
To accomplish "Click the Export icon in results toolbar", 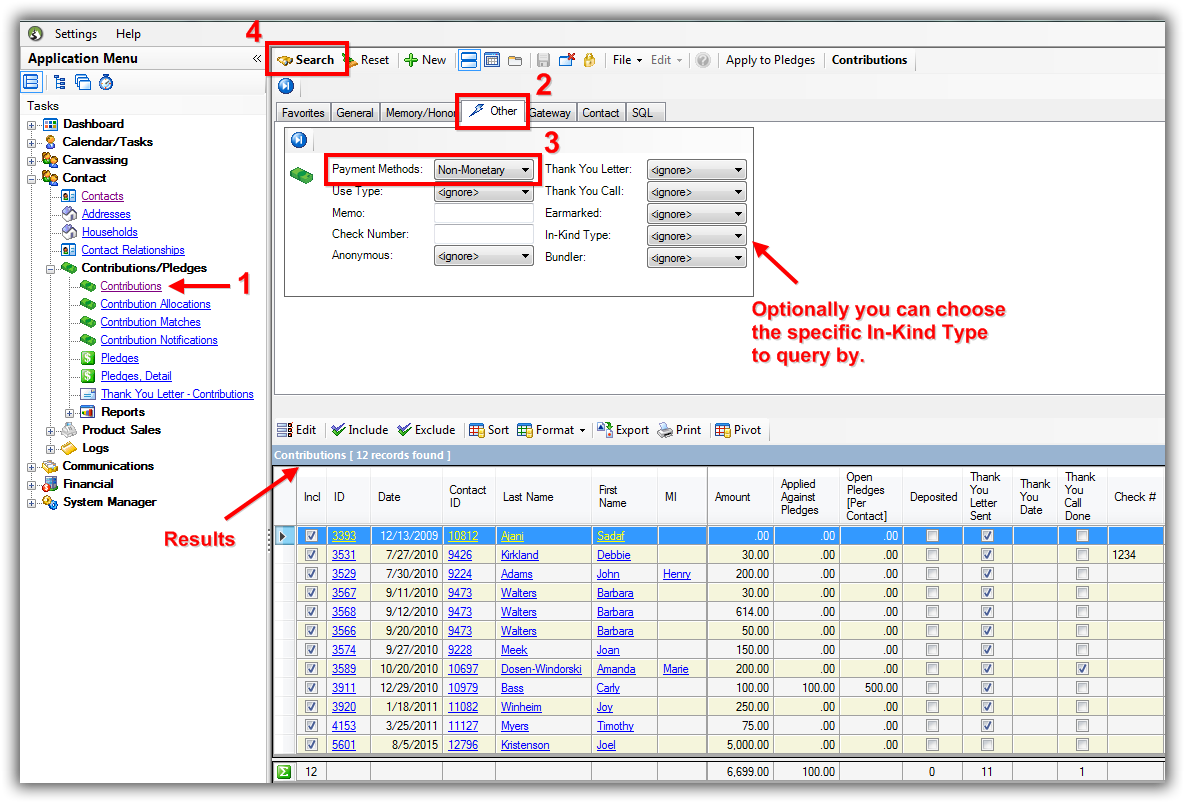I will pos(605,430).
